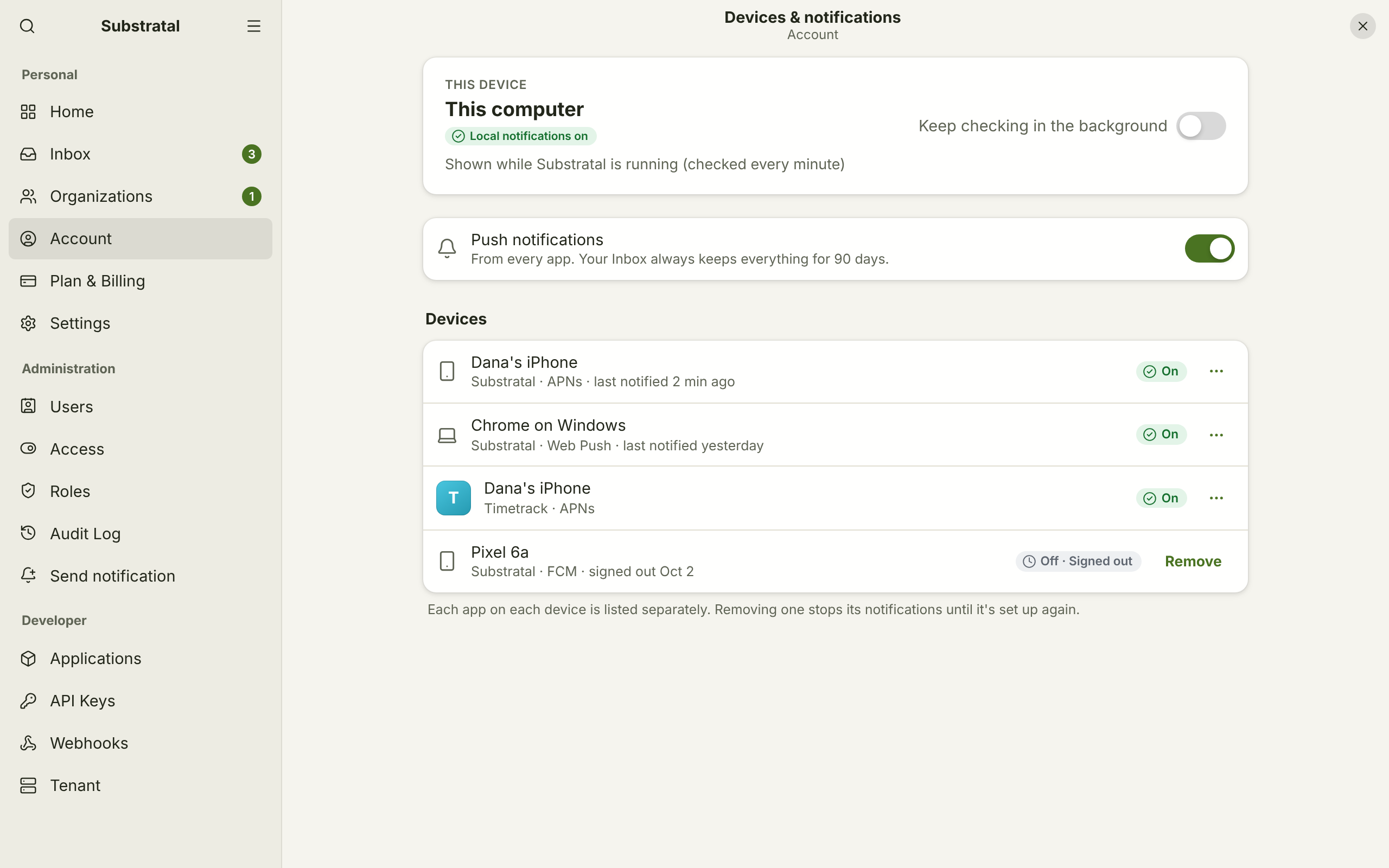Click Chrome on Windows device name

tap(548, 425)
